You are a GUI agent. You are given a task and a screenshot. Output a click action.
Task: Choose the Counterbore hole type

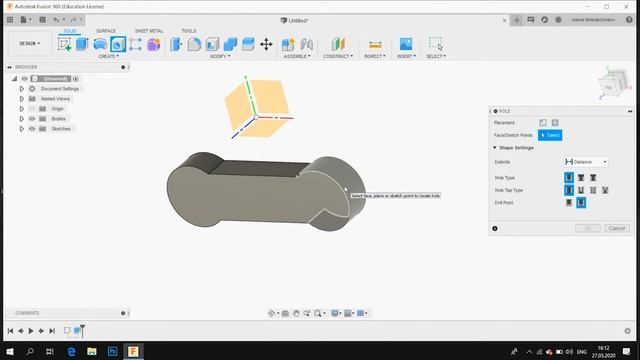click(x=581, y=178)
